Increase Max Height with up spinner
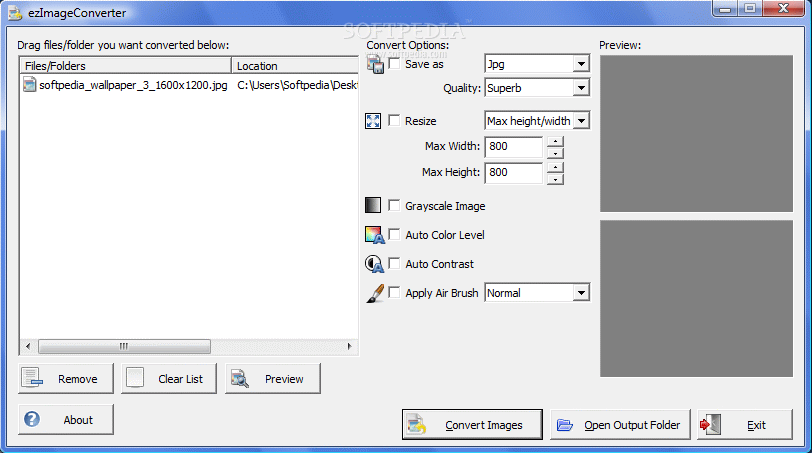Image resolution: width=812 pixels, height=453 pixels. tap(555, 167)
